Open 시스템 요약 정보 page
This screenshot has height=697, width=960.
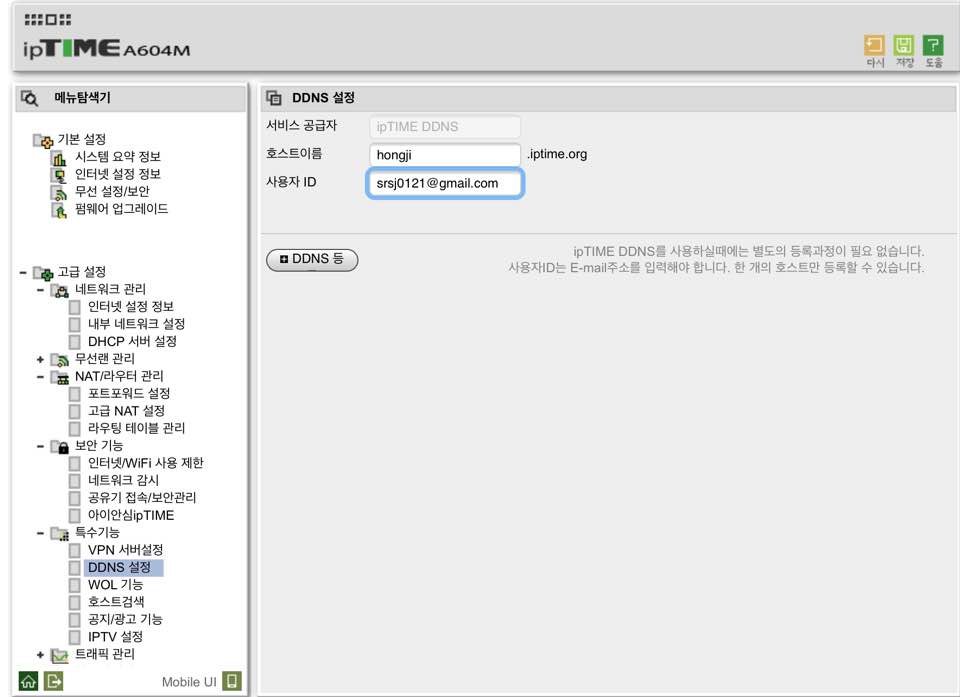tap(118, 157)
